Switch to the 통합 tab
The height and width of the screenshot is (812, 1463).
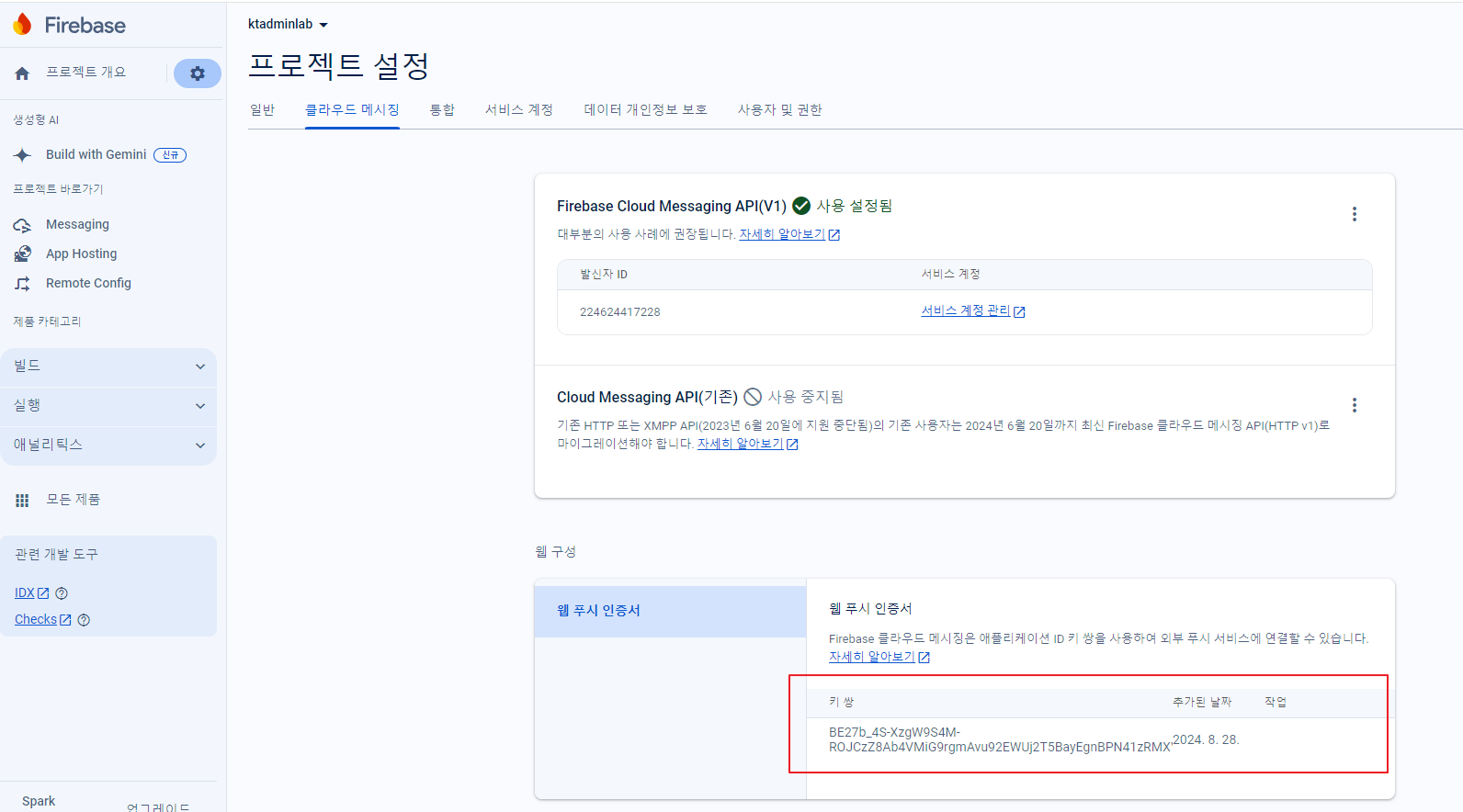[442, 110]
